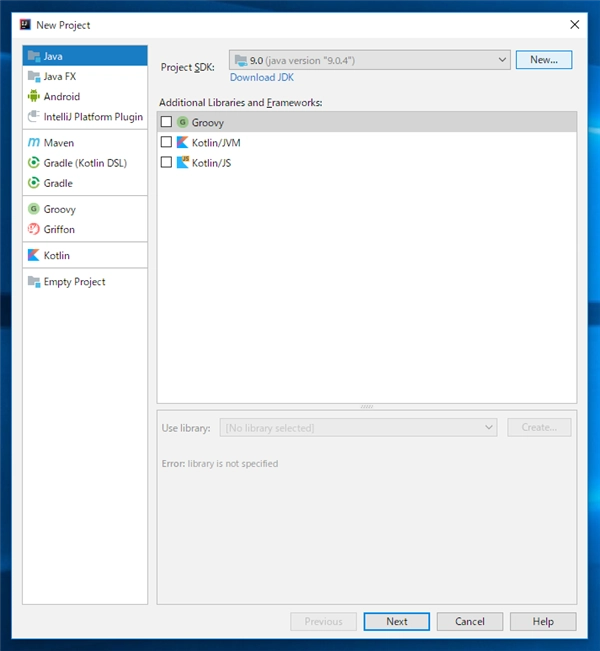Click the Cancel button
The width and height of the screenshot is (600, 651).
click(x=470, y=622)
